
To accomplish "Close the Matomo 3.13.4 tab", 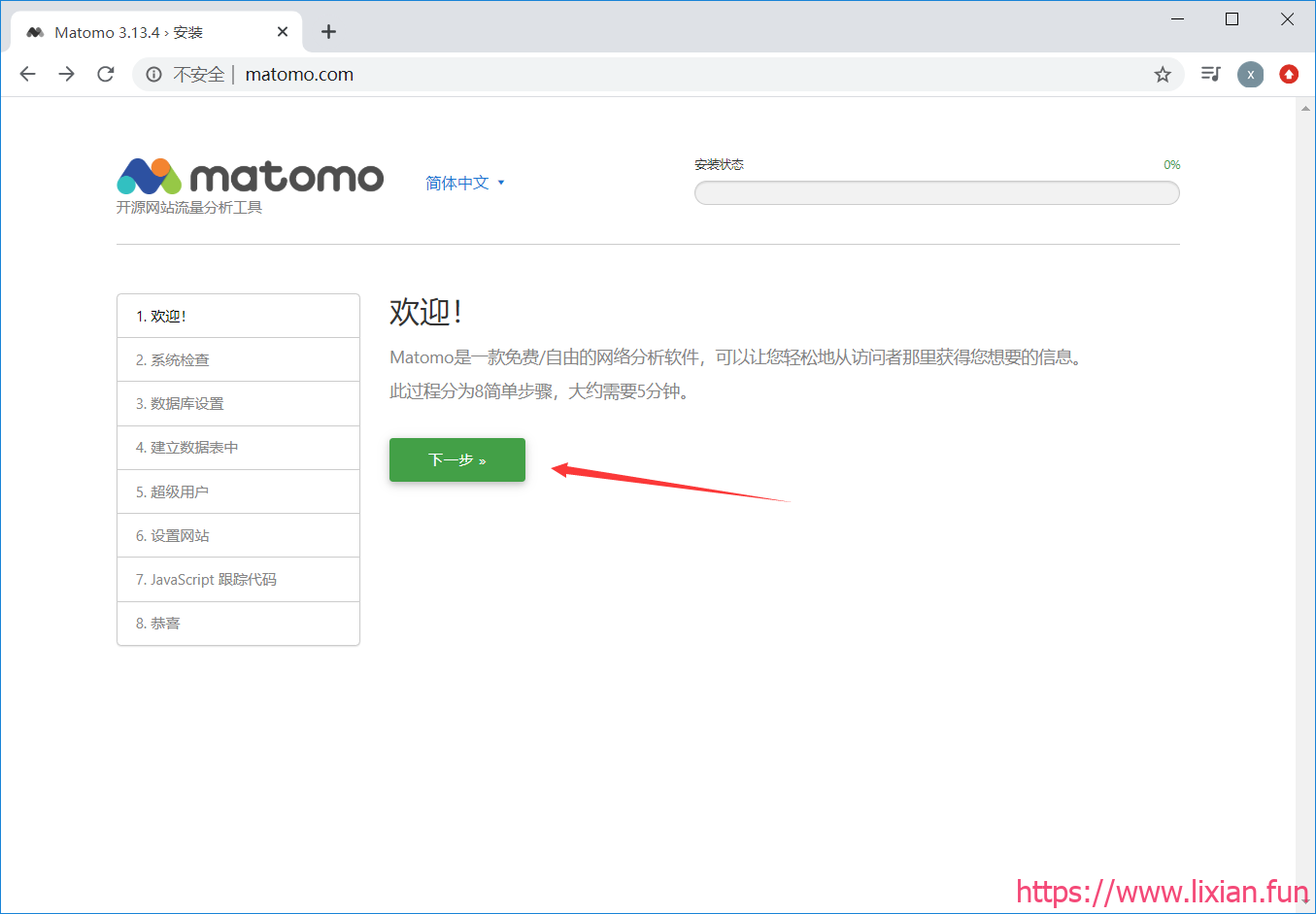I will pos(283,32).
